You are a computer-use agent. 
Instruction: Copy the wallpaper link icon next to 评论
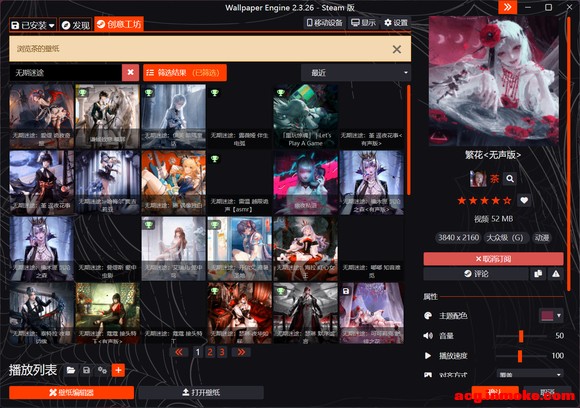[538, 274]
